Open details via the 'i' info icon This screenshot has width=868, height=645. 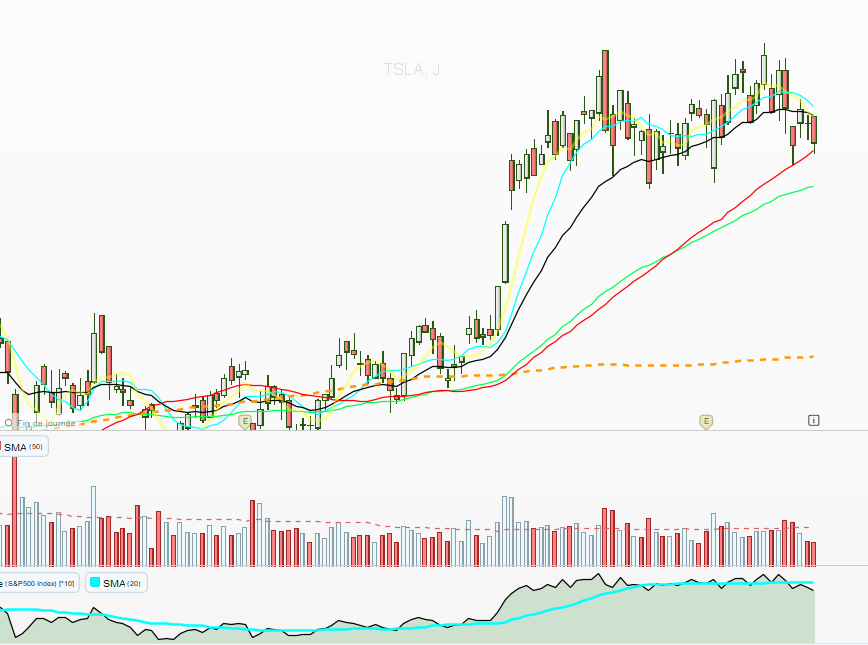pyautogui.click(x=813, y=421)
